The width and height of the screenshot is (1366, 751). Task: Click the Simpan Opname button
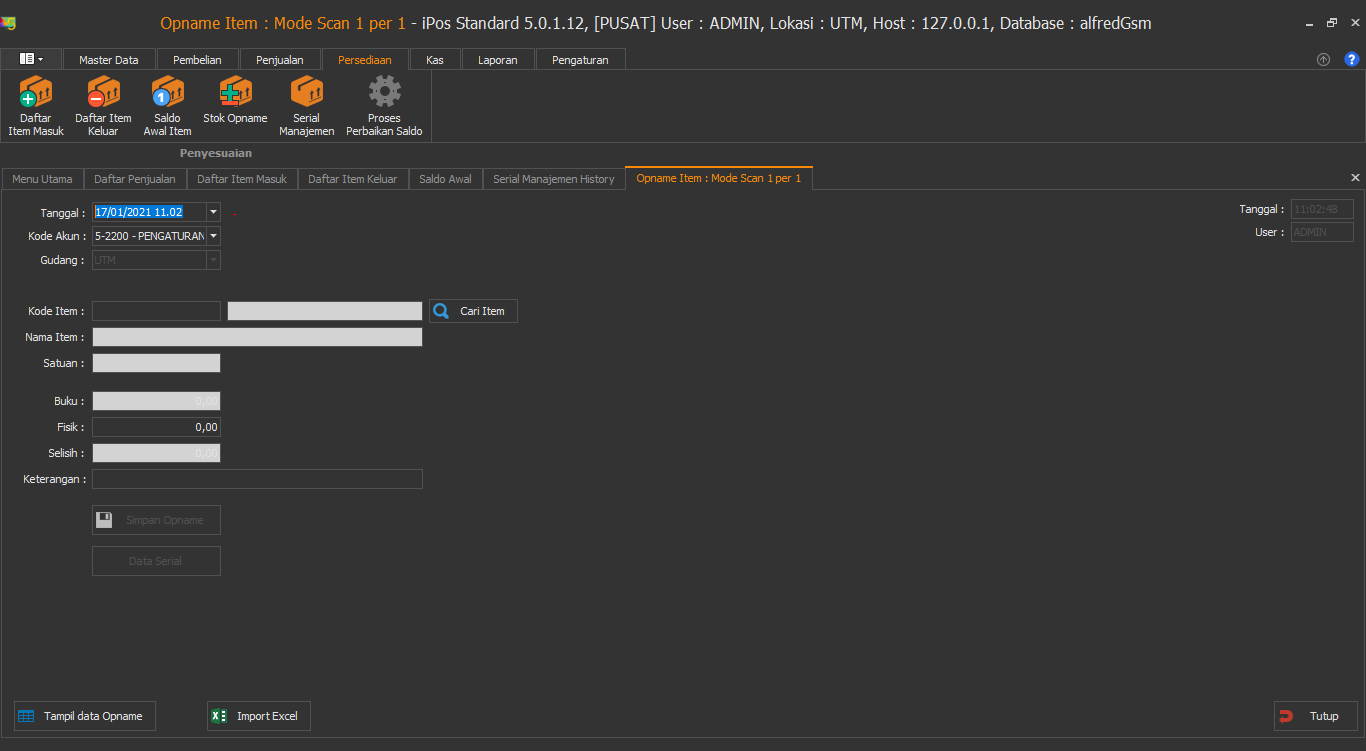(x=156, y=520)
